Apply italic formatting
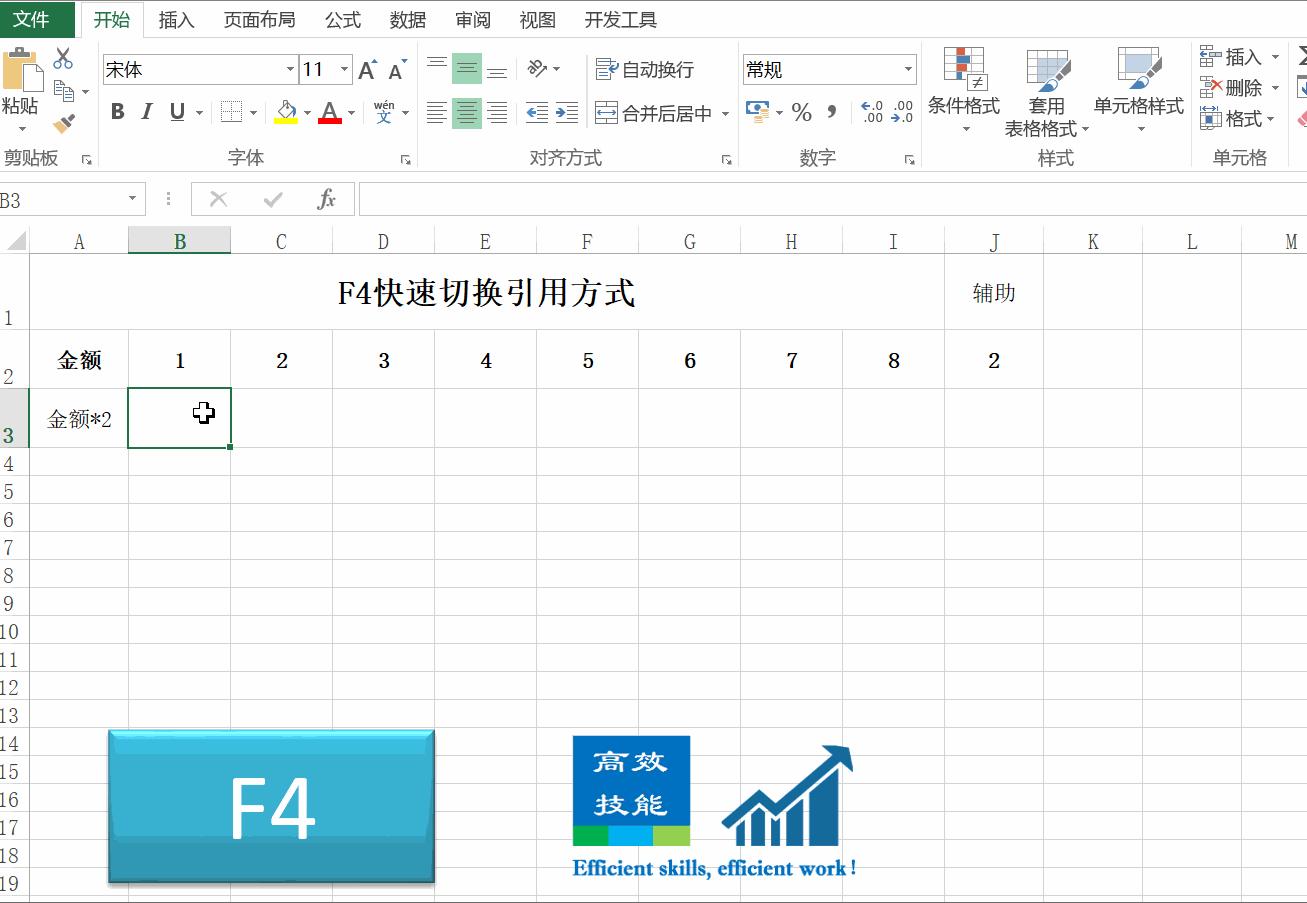 (145, 112)
